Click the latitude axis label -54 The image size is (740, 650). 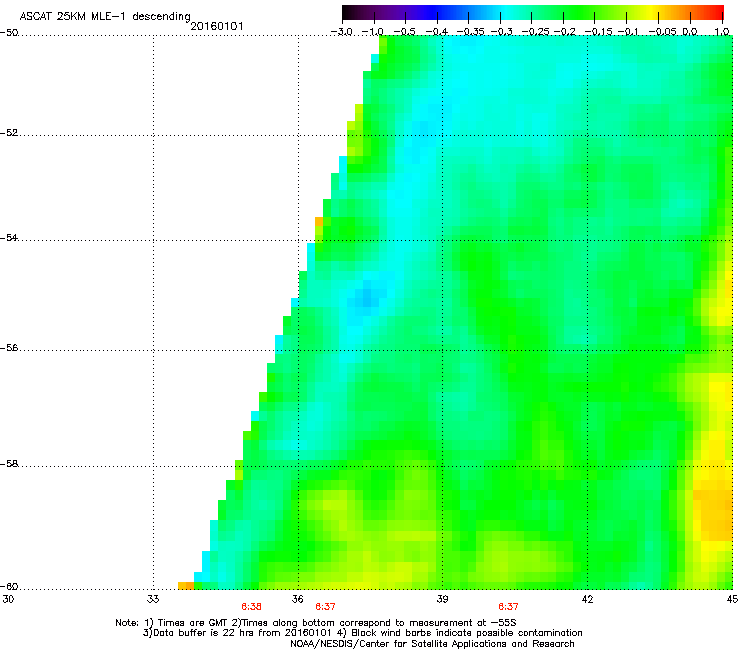(9, 238)
